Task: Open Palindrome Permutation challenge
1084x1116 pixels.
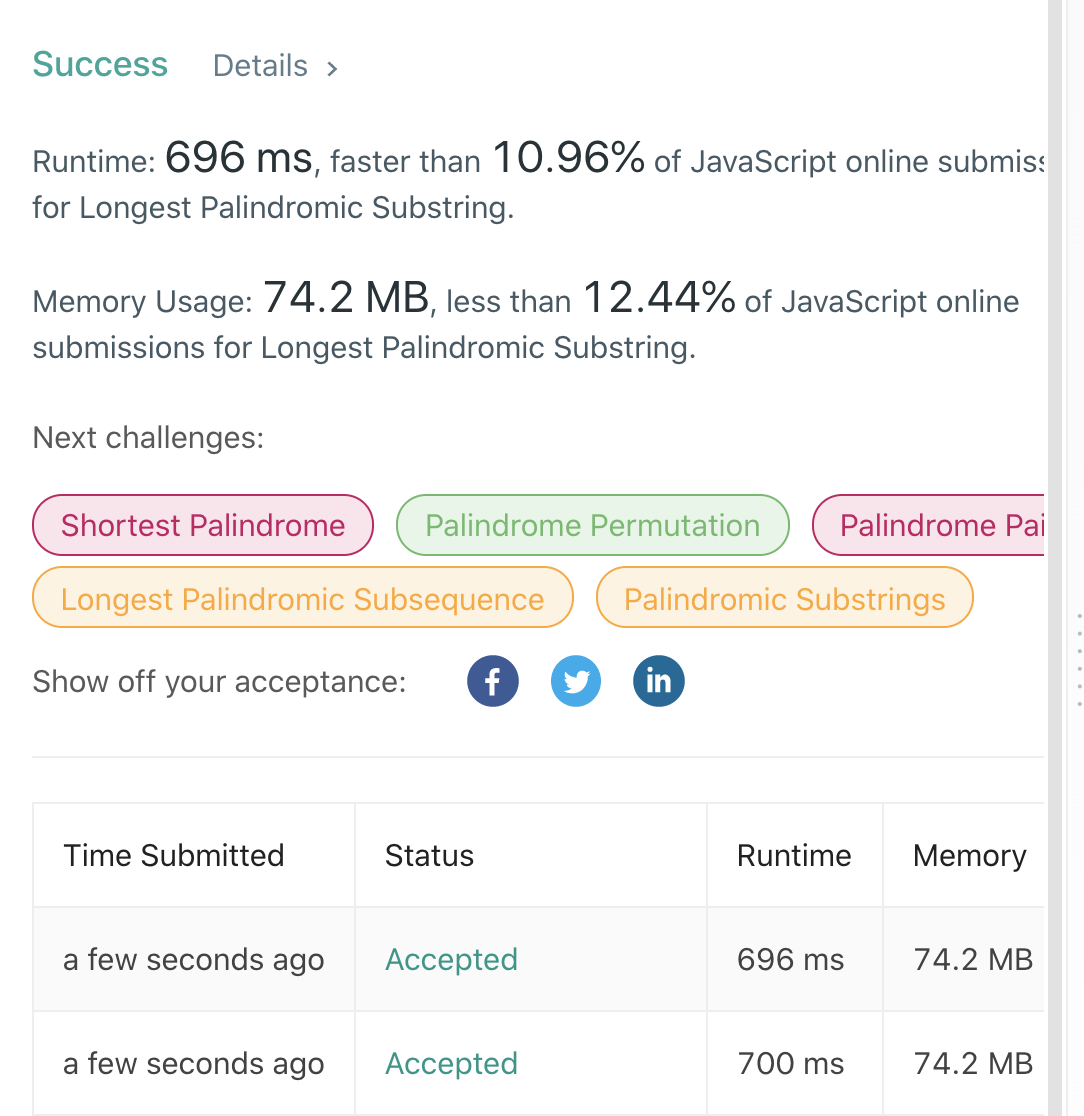Action: 593,525
